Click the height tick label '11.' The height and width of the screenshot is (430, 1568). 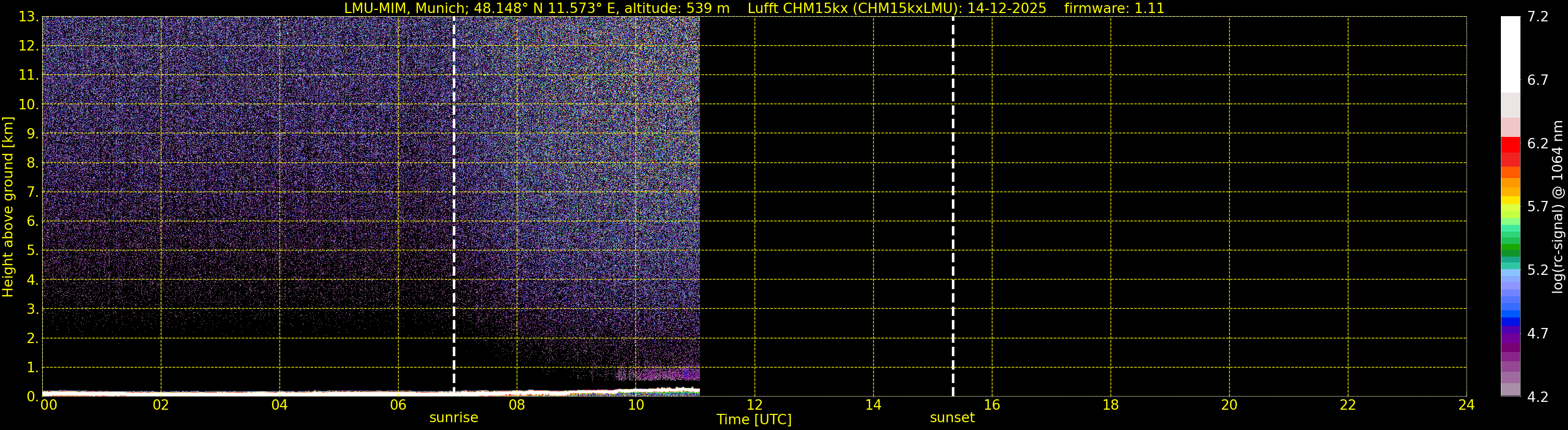coord(29,75)
